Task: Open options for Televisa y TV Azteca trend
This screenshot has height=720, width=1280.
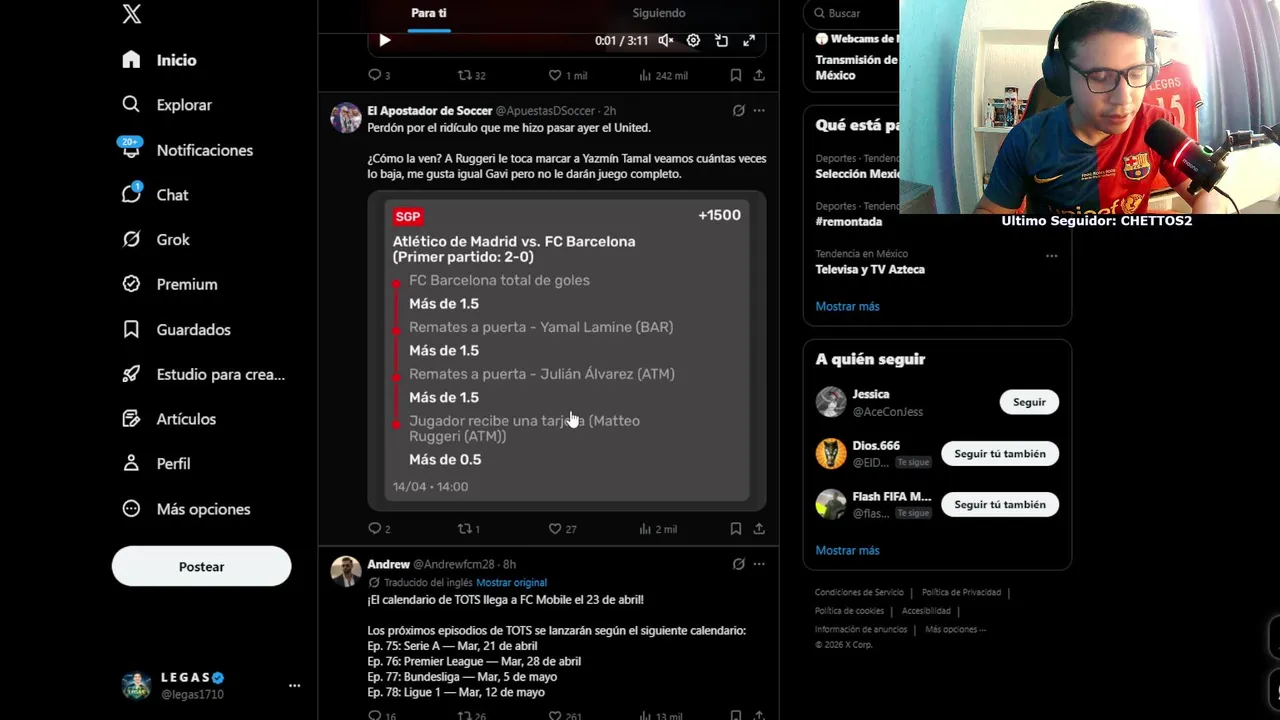Action: click(x=1051, y=256)
